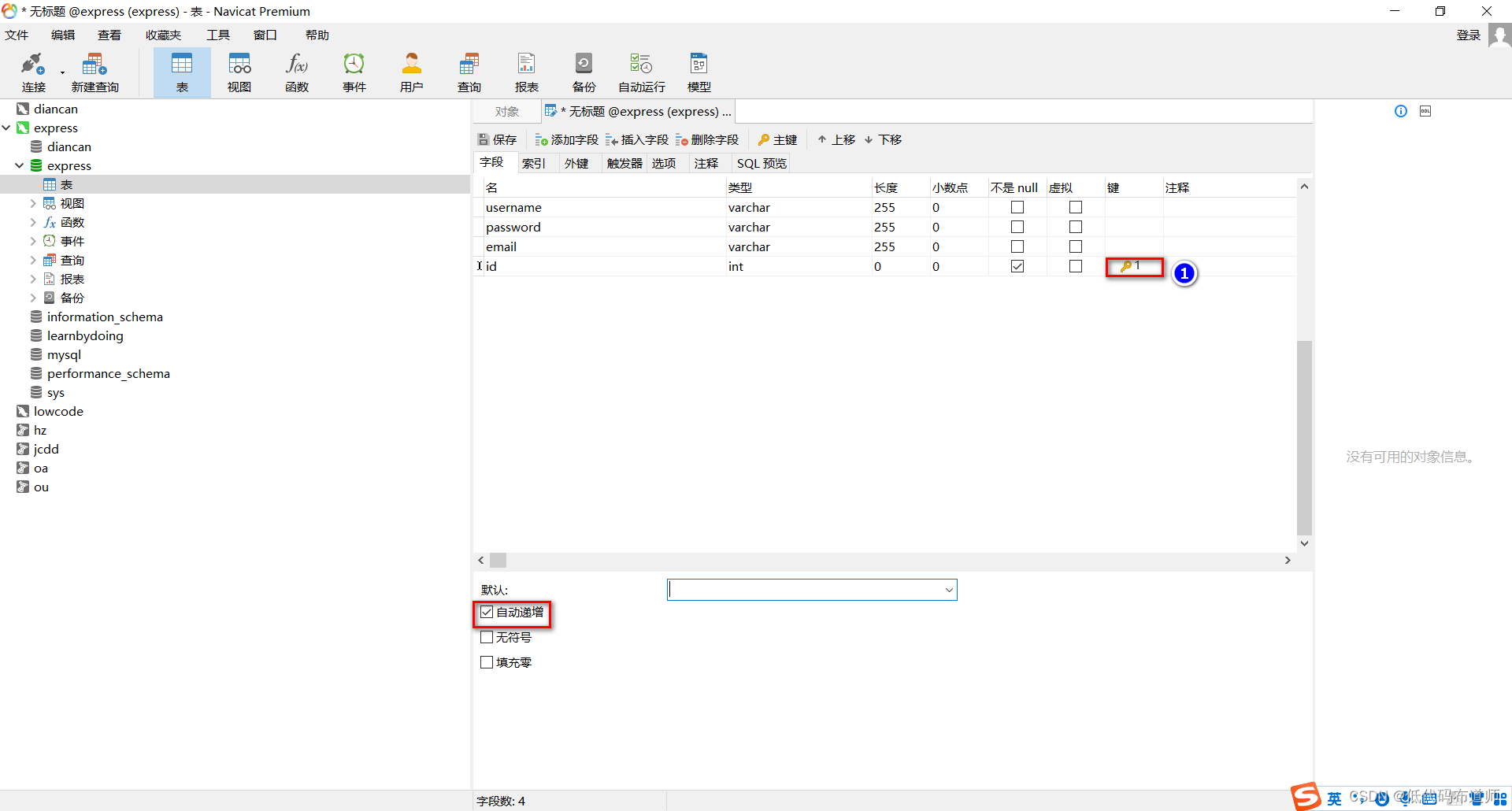Screen dimensions: 1512x811
Task: Select the learnbydoing database in tree
Action: click(x=85, y=335)
